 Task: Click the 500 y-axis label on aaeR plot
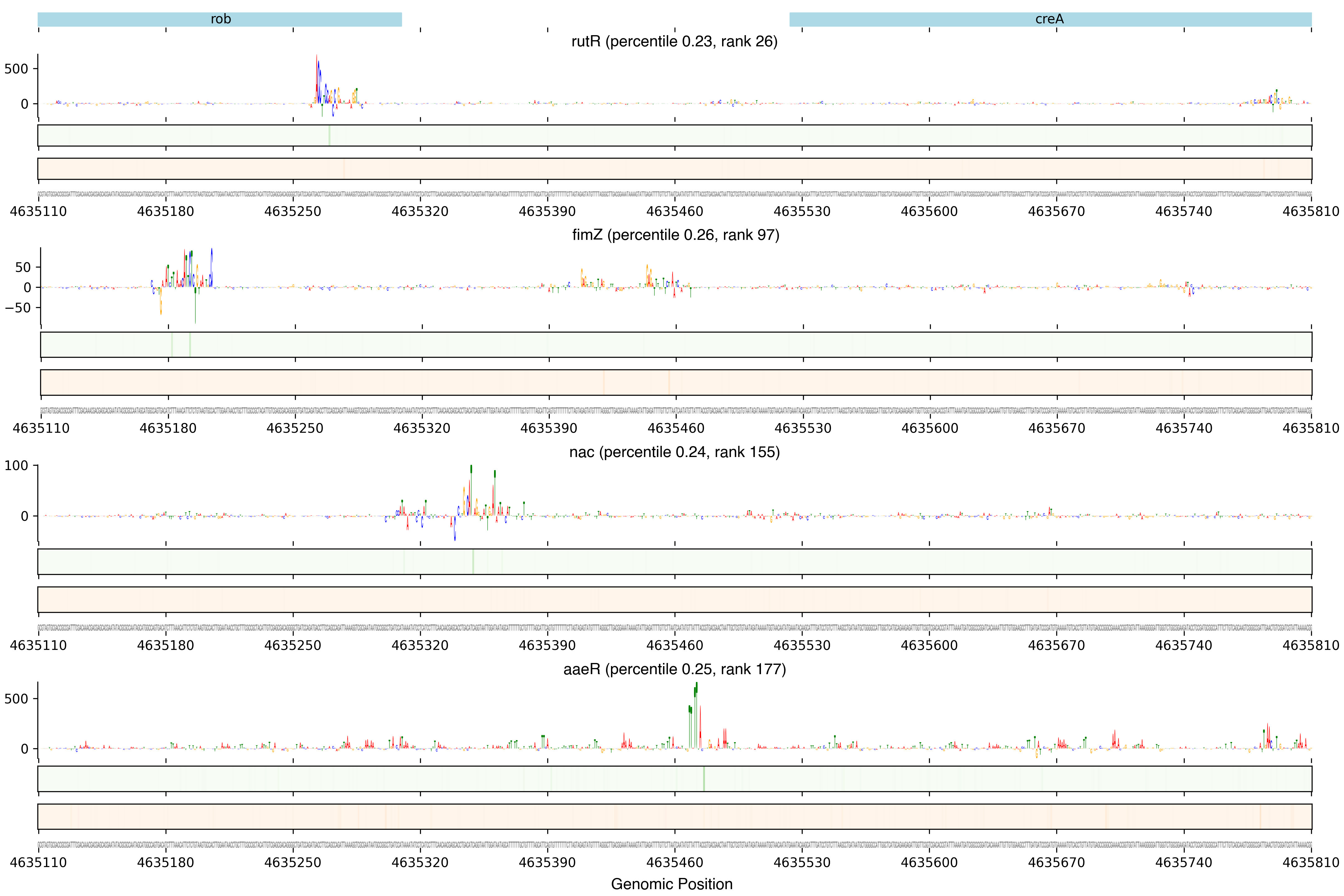pyautogui.click(x=16, y=699)
